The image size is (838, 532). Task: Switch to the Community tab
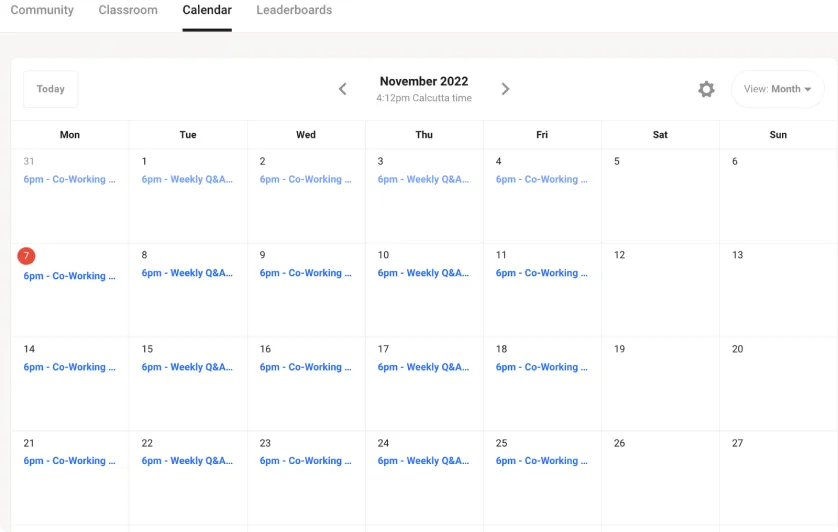pyautogui.click(x=42, y=10)
